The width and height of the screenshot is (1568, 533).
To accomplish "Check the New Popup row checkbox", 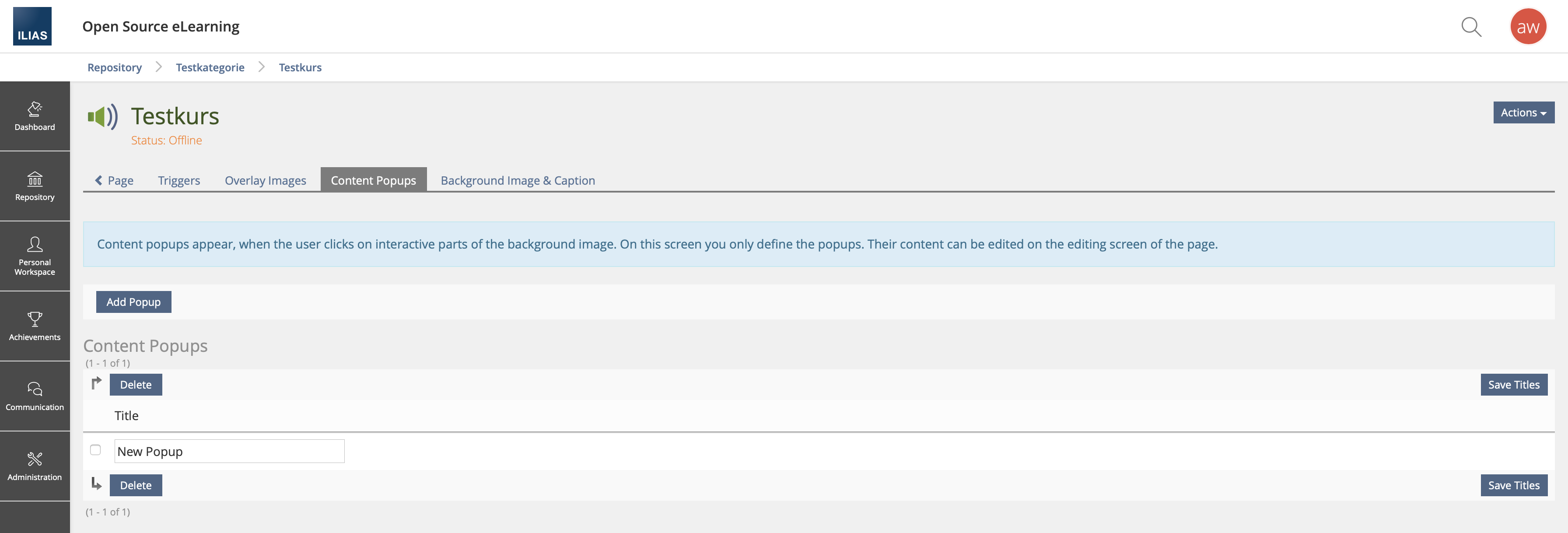I will coord(95,450).
